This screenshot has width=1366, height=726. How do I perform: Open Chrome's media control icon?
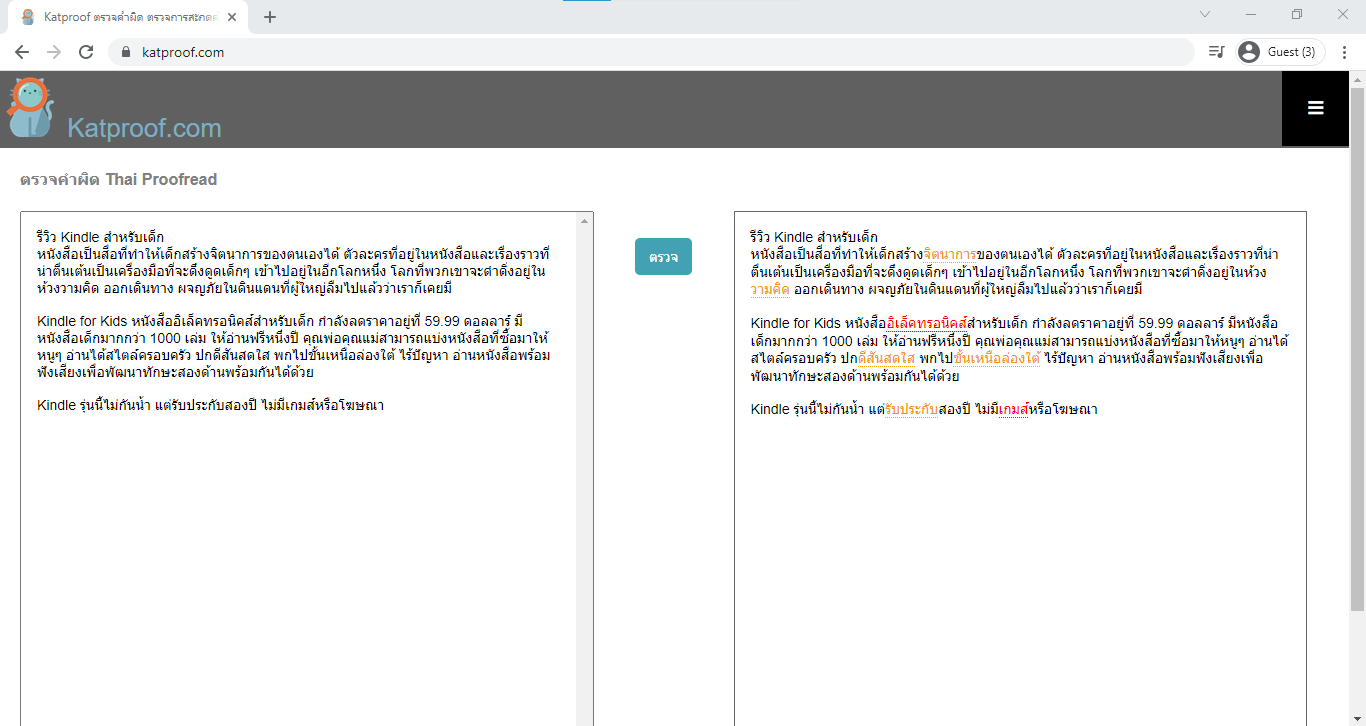1216,52
